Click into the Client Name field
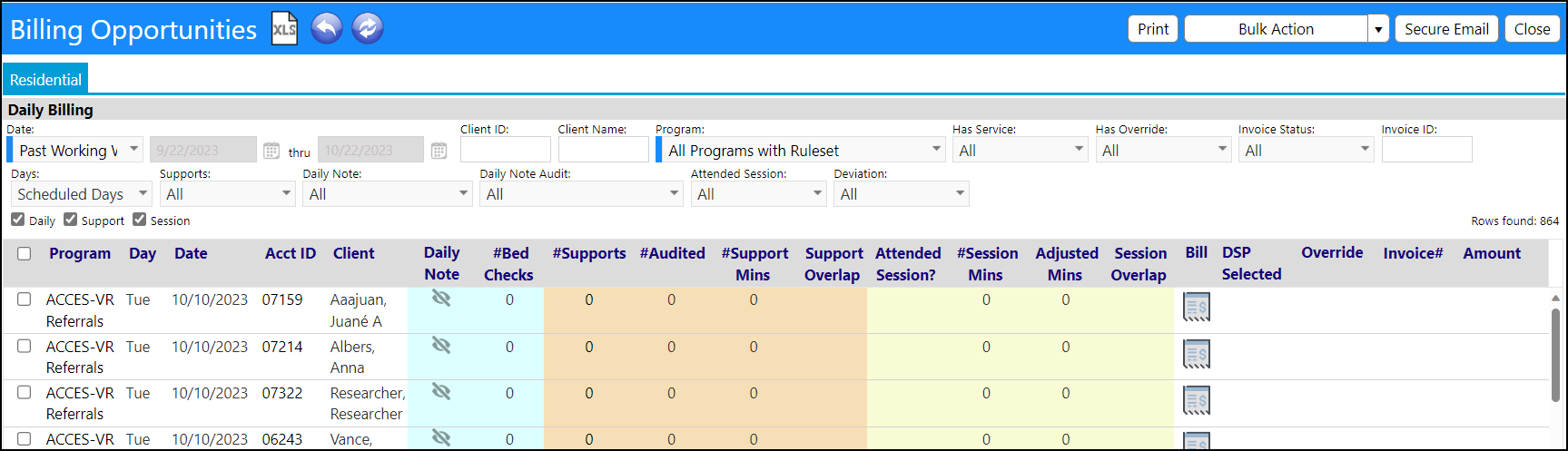Screen dimensions: 1568x451 [x=603, y=150]
